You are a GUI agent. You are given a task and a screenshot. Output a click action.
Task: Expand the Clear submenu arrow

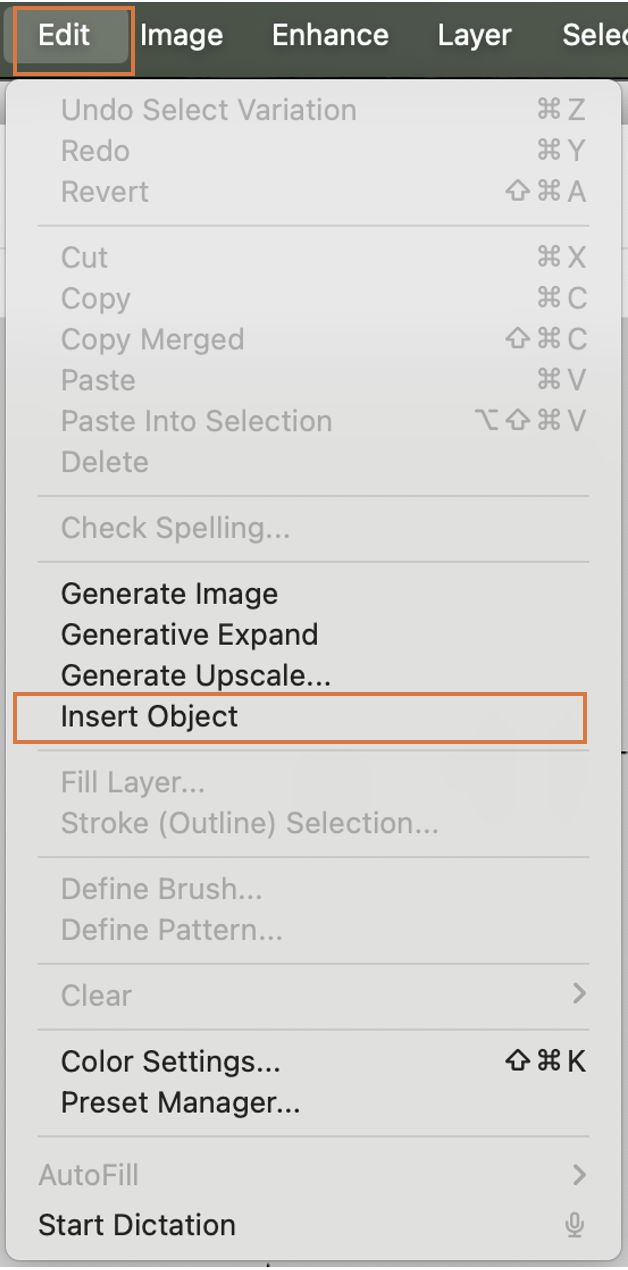coord(578,994)
